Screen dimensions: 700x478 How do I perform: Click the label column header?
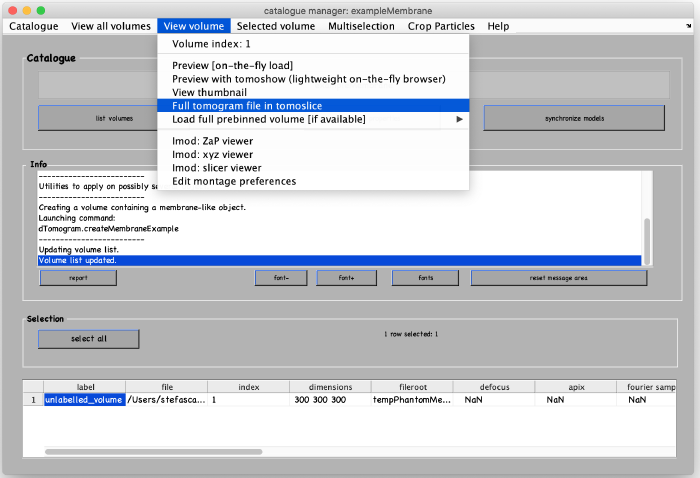tap(85, 387)
